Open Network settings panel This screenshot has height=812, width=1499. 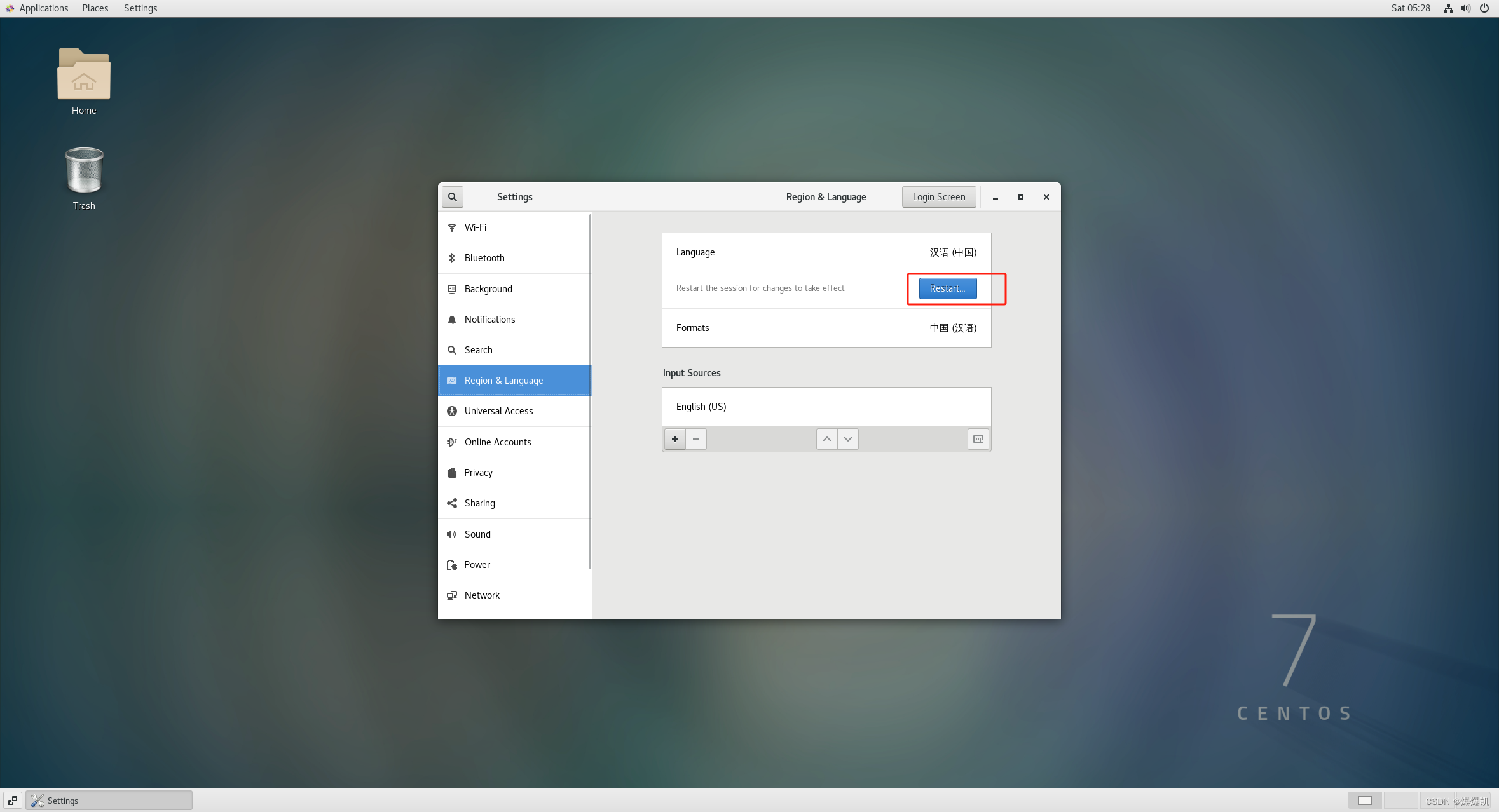pyautogui.click(x=514, y=595)
